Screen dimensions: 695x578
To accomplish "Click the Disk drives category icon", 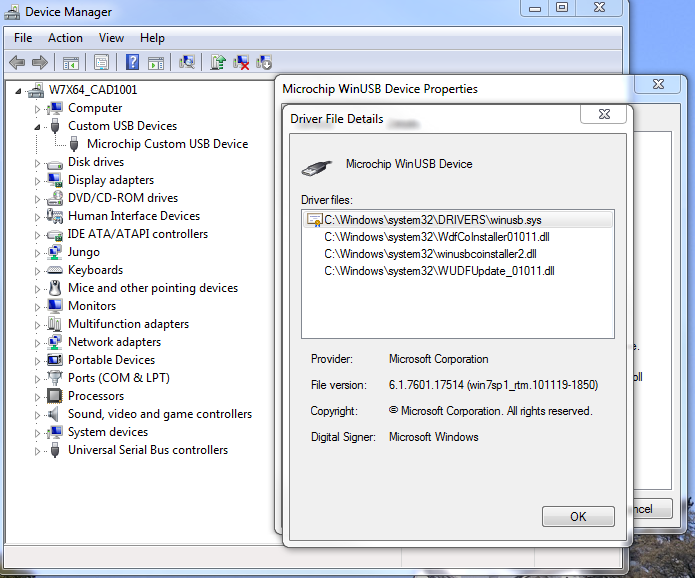I will (55, 164).
